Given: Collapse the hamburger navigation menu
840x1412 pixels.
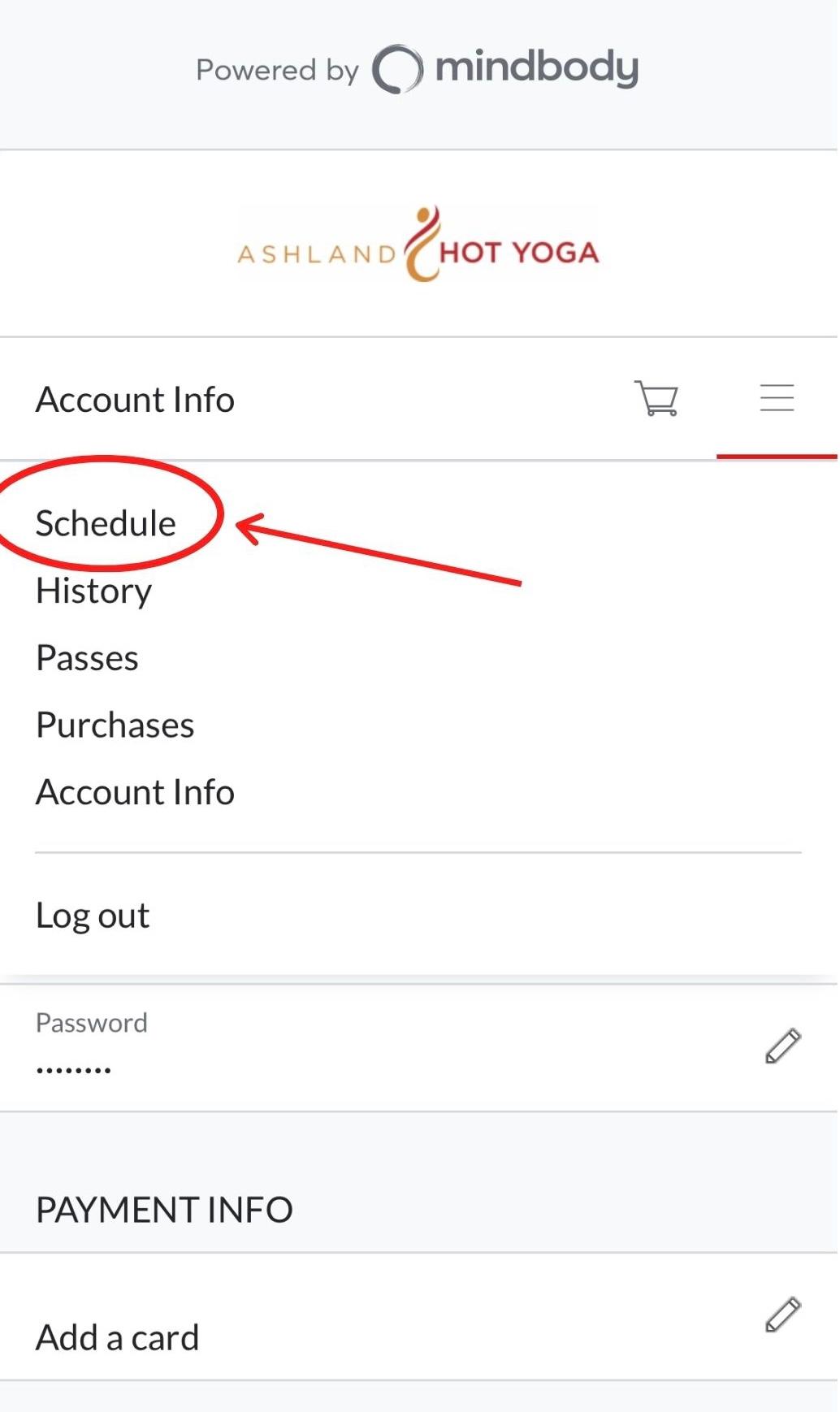Looking at the screenshot, I should click(x=777, y=398).
